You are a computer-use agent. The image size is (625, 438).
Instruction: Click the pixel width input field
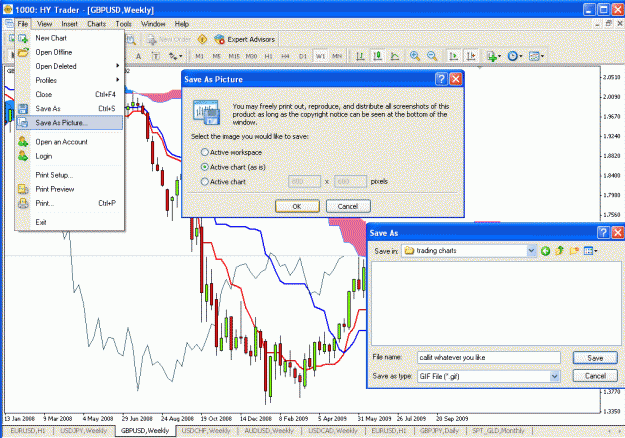click(305, 182)
